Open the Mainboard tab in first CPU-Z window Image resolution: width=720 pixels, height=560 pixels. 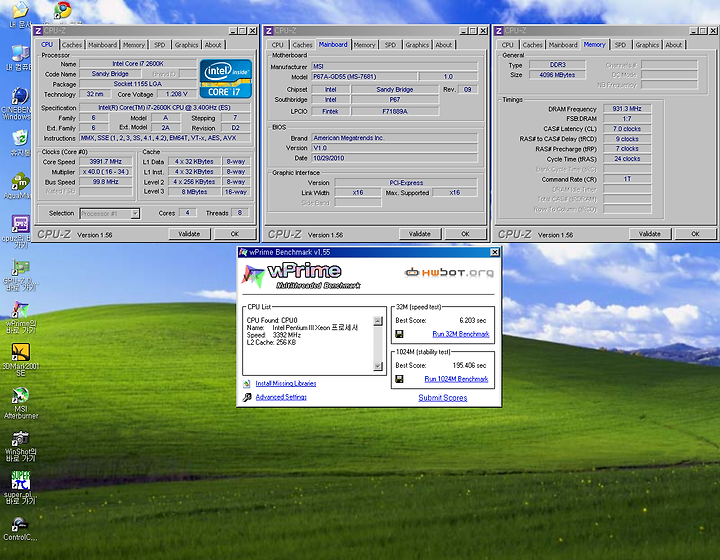click(x=102, y=45)
